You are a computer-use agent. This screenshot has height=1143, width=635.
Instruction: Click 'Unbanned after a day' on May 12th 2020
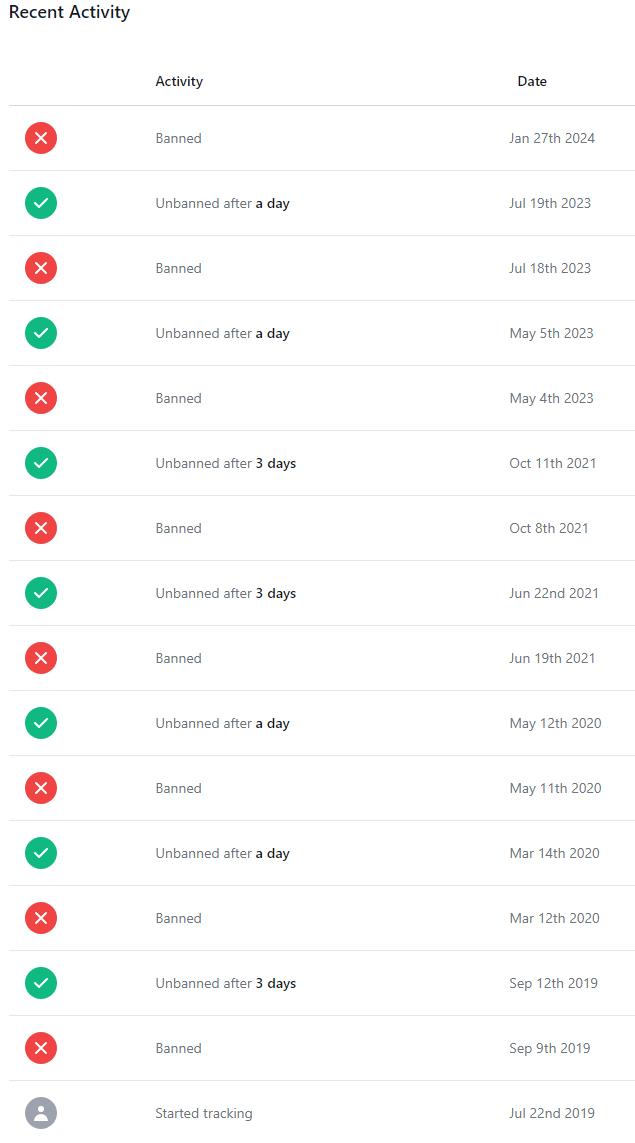[x=222, y=723]
